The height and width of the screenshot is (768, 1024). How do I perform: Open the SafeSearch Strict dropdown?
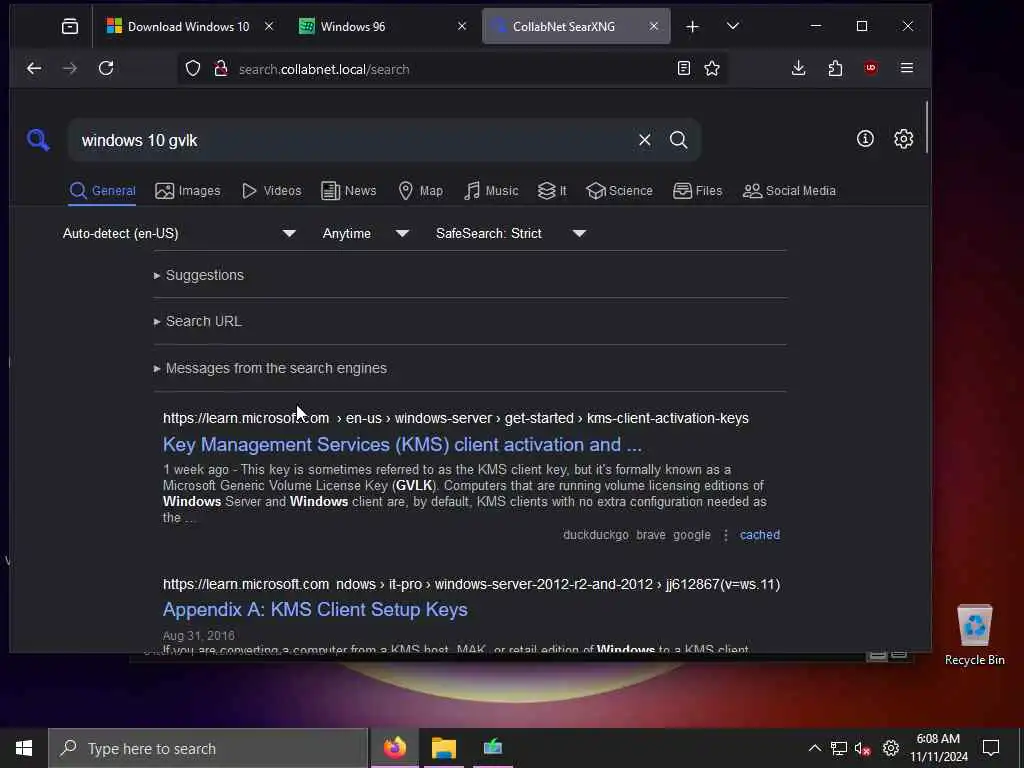coord(511,233)
